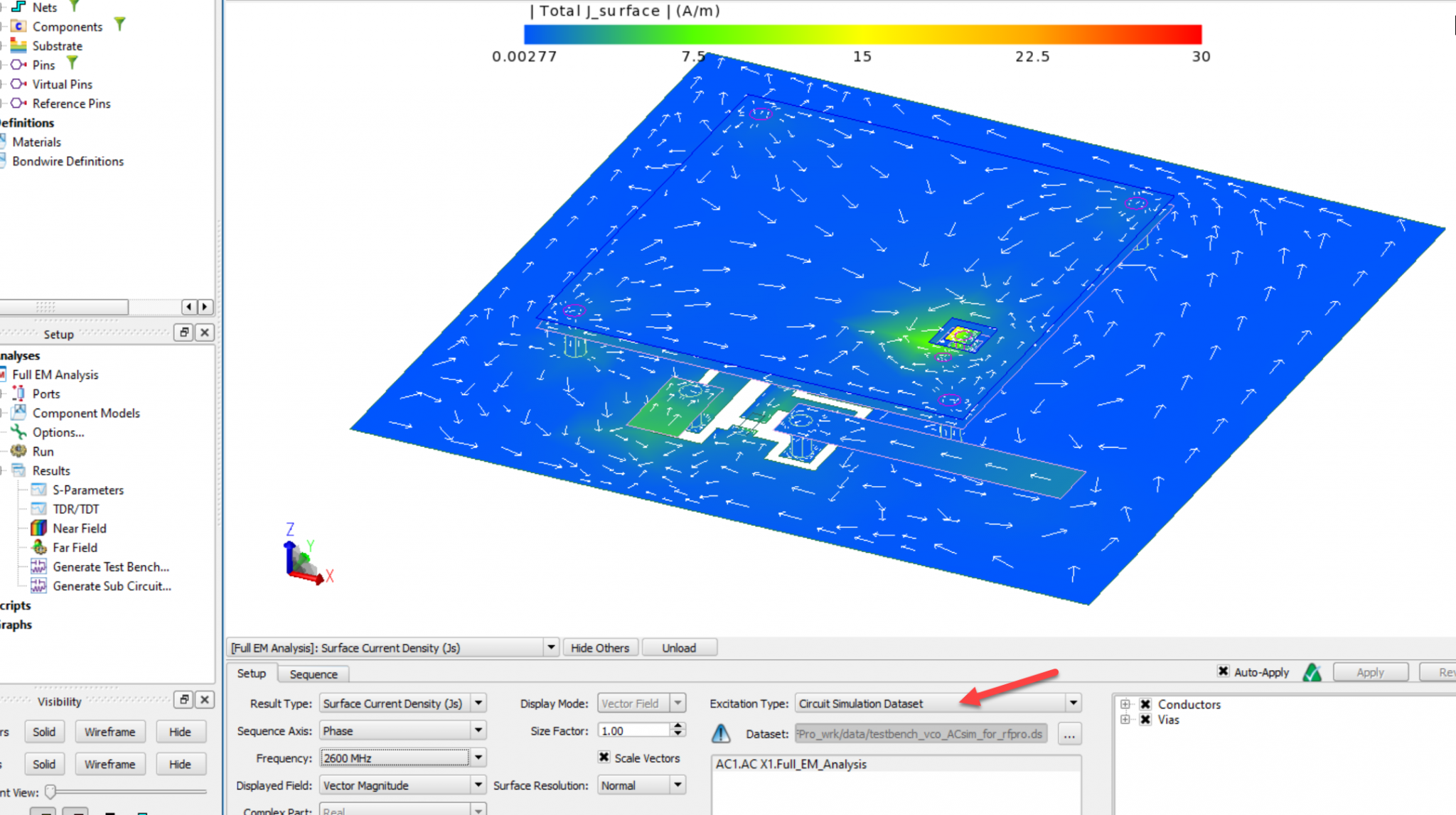The width and height of the screenshot is (1456, 815).
Task: Open EM analysis Options
Action: click(x=58, y=432)
